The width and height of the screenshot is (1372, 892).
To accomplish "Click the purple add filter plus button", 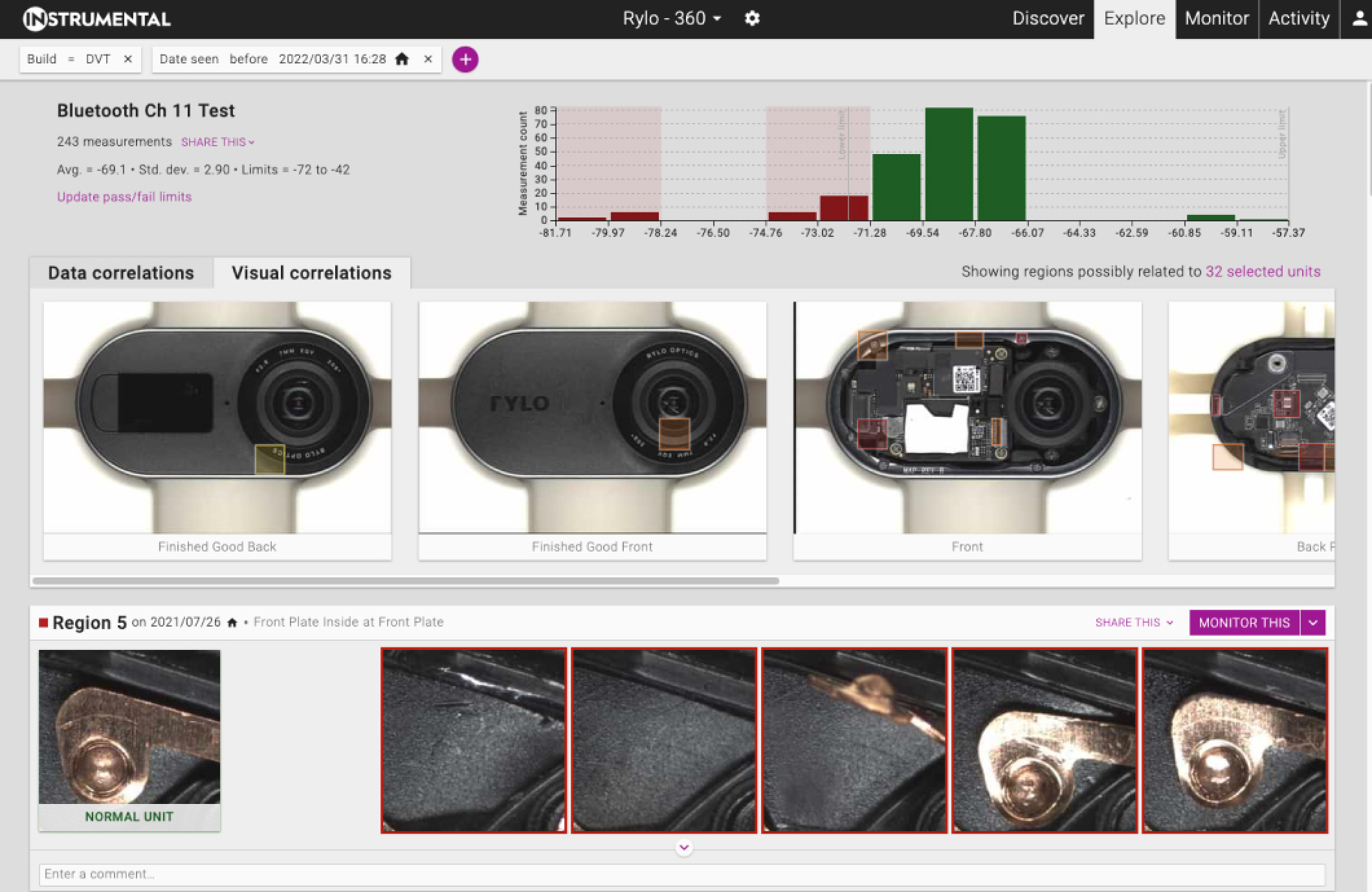I will point(465,60).
